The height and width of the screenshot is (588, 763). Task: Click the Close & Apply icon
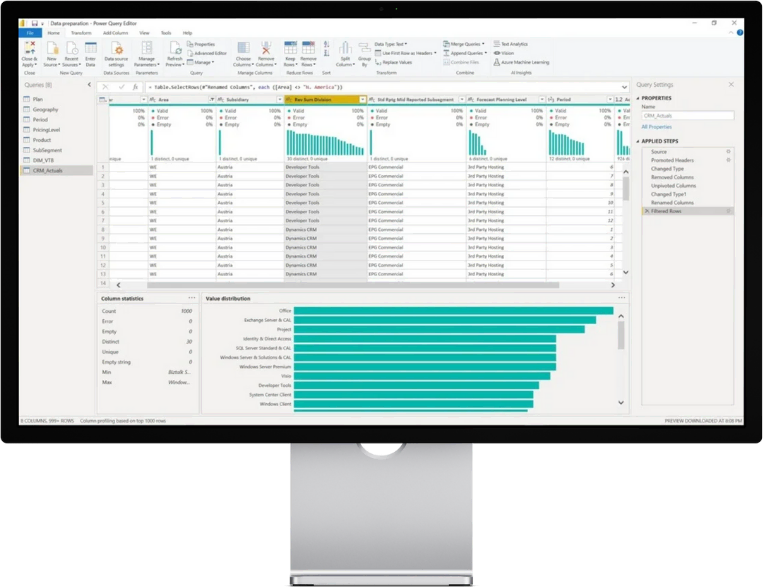tap(30, 48)
